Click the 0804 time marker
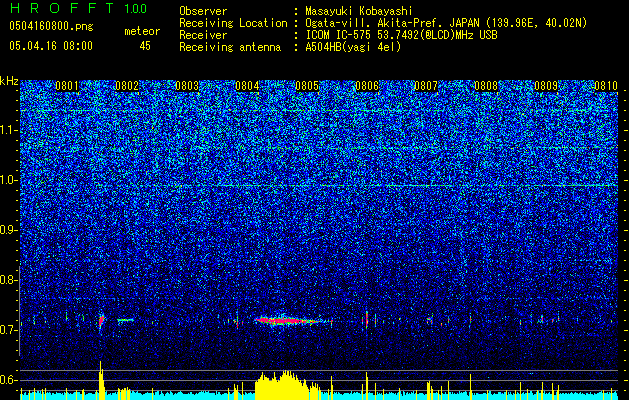 click(247, 86)
